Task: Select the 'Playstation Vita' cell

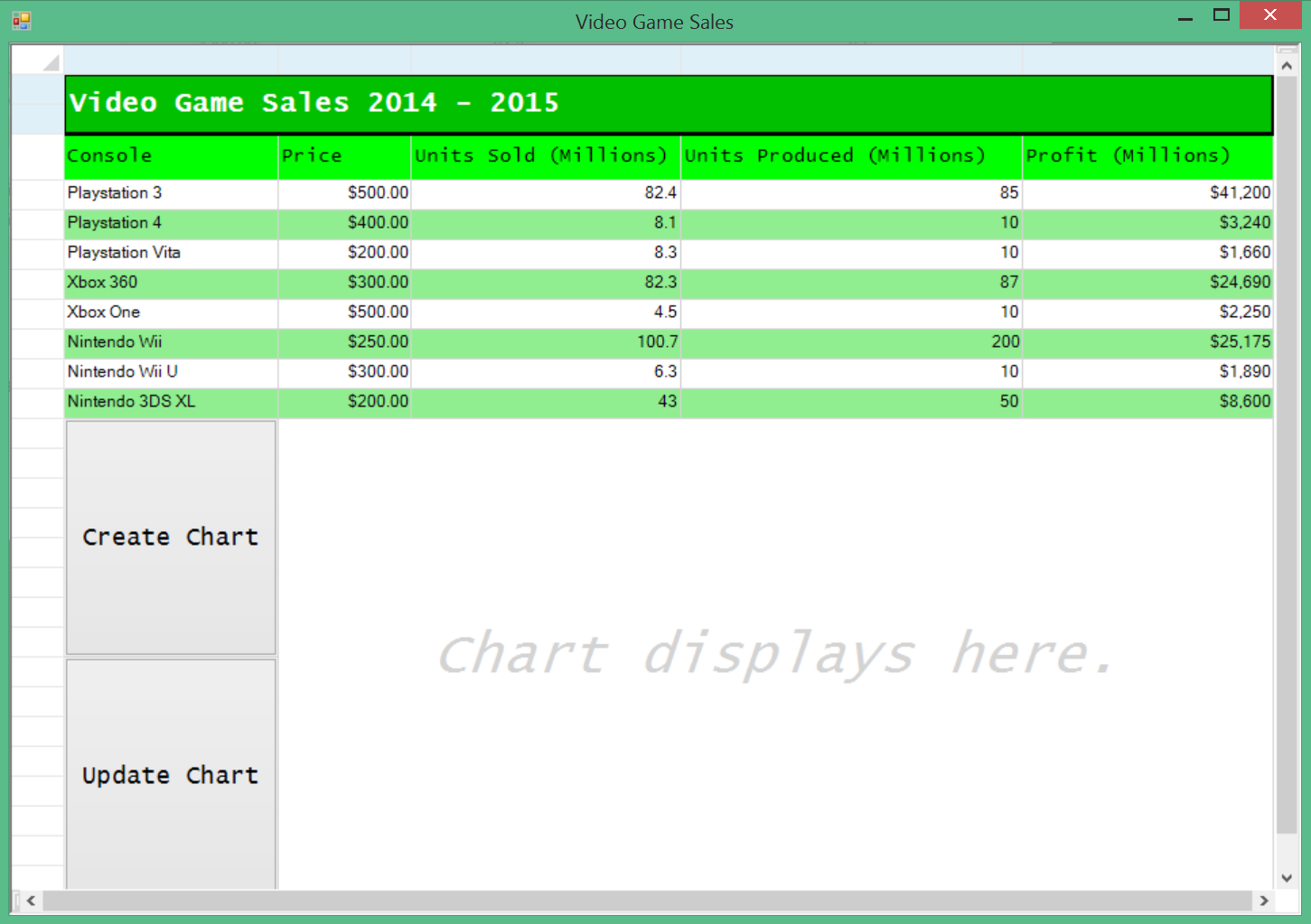Action: [171, 253]
